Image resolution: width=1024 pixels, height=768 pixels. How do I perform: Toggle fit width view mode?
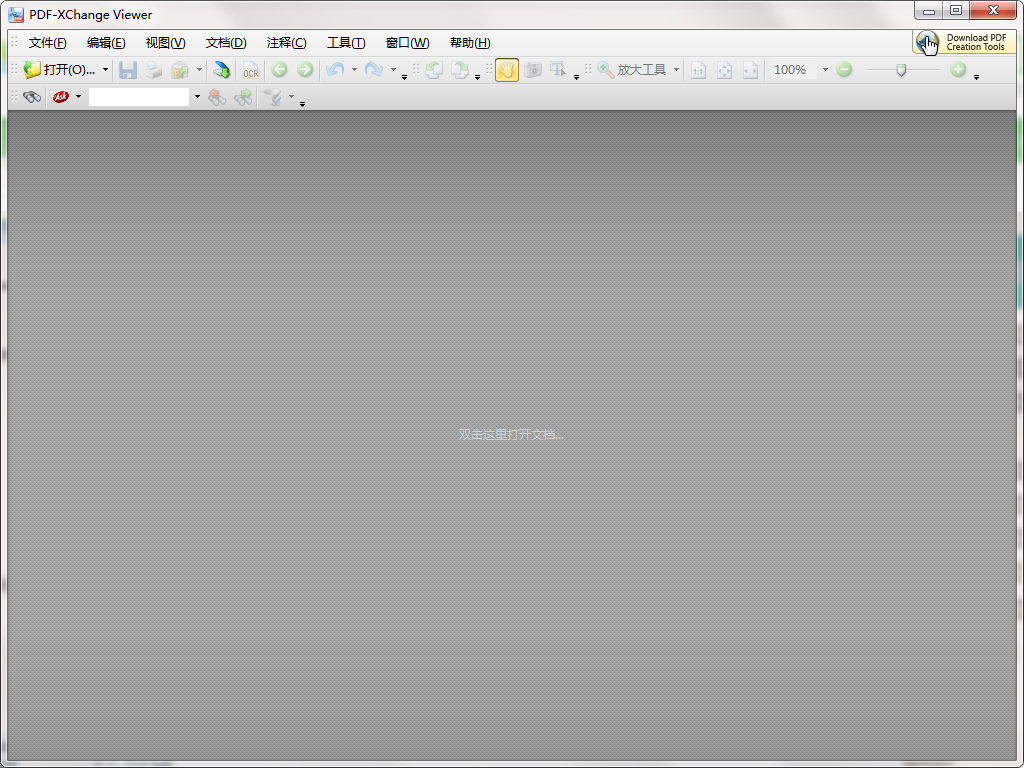click(749, 70)
